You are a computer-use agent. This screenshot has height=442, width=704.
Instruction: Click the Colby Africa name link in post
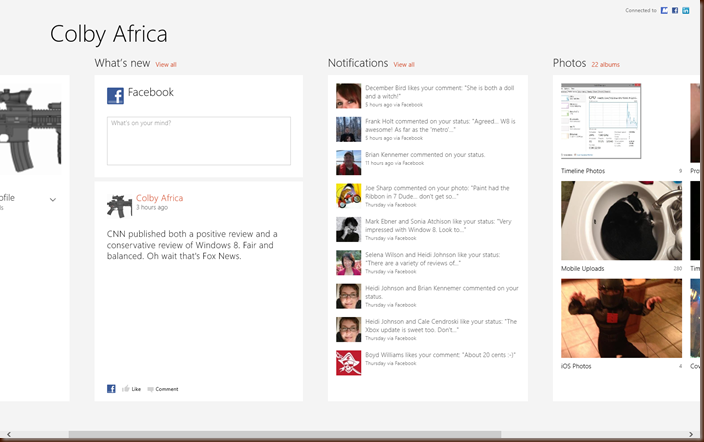pyautogui.click(x=159, y=198)
